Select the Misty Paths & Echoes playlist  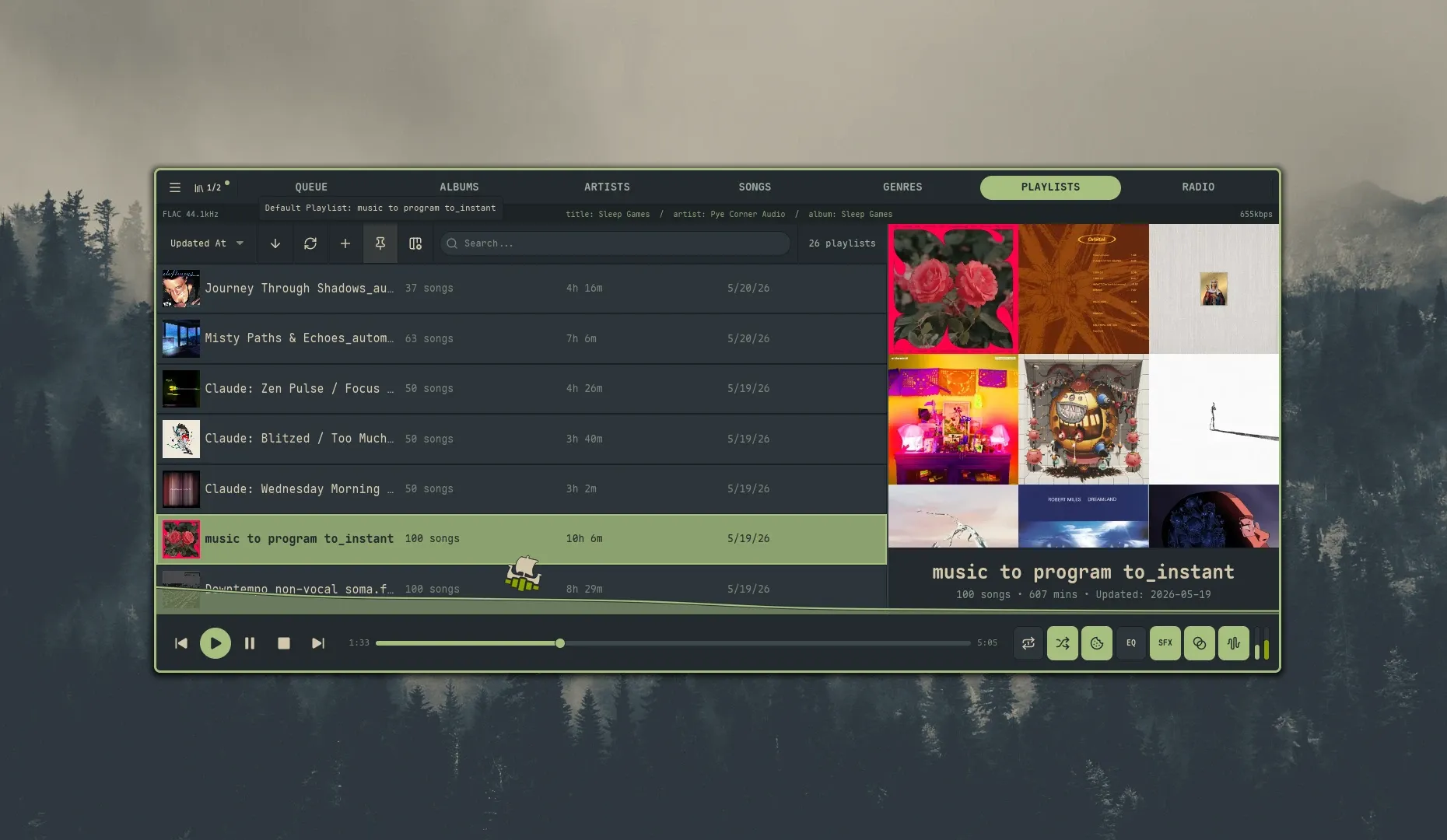[x=522, y=338]
